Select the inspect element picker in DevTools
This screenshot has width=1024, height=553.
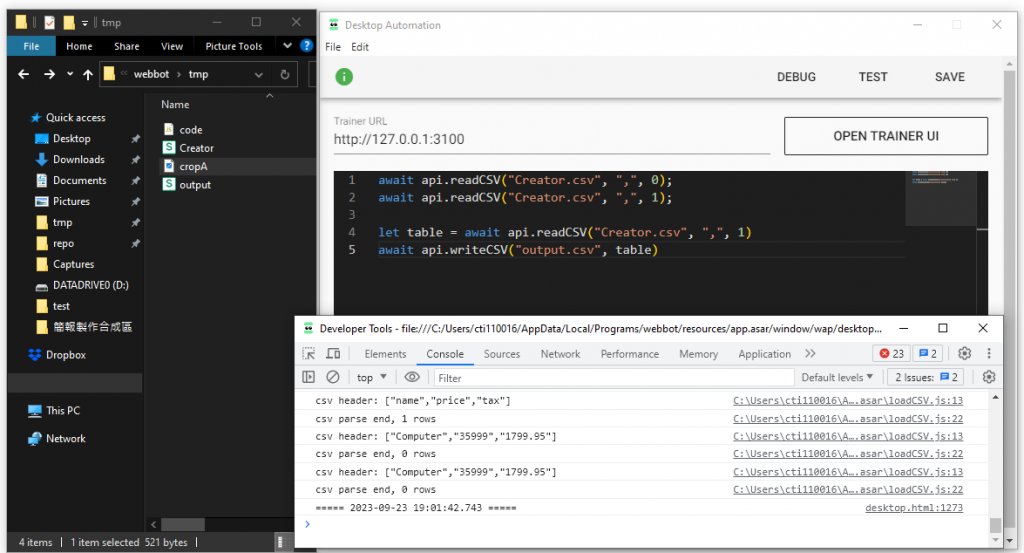tap(309, 354)
